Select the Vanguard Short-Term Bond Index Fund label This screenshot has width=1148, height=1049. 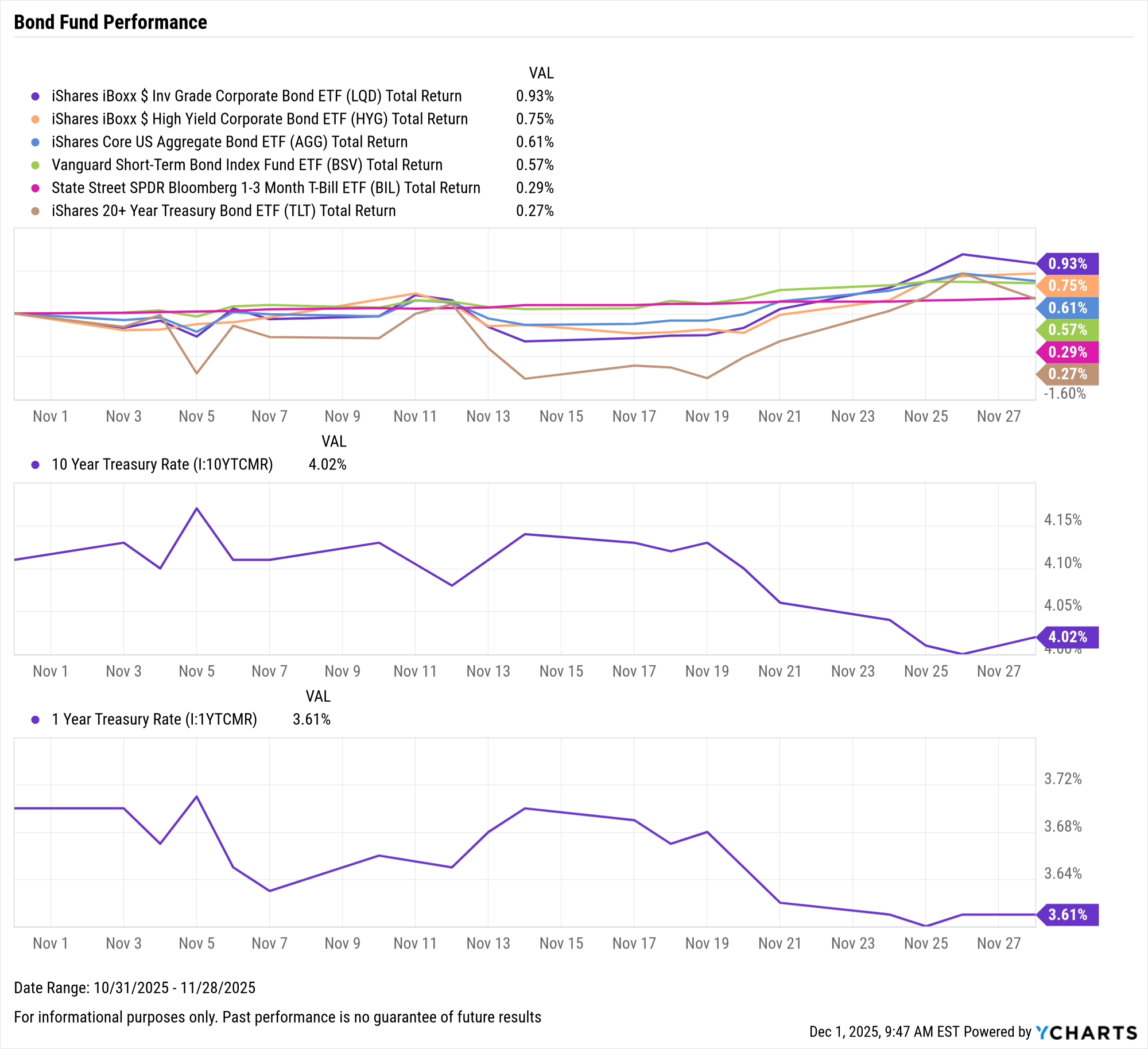[247, 165]
